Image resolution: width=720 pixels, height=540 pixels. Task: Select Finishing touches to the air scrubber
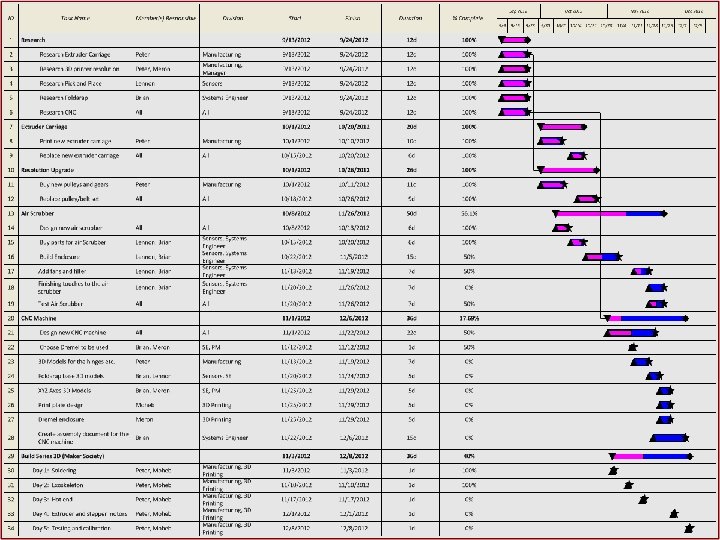point(73,287)
